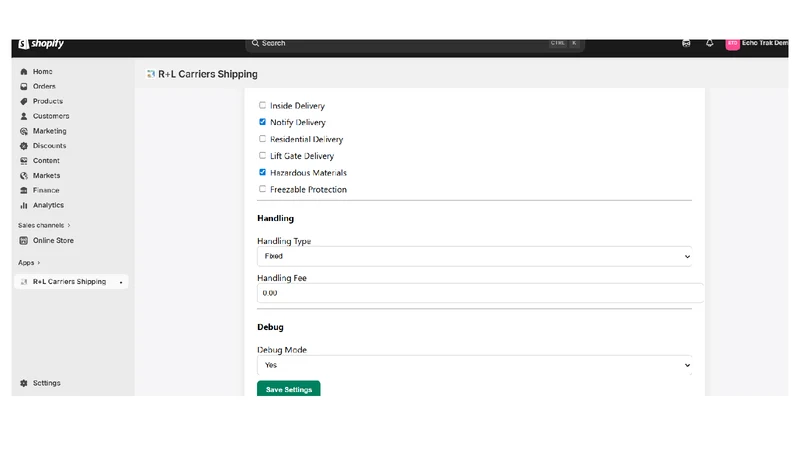Viewport: 800px width, 450px height.
Task: Uncheck Hazardous Materials checkbox
Action: 262,172
